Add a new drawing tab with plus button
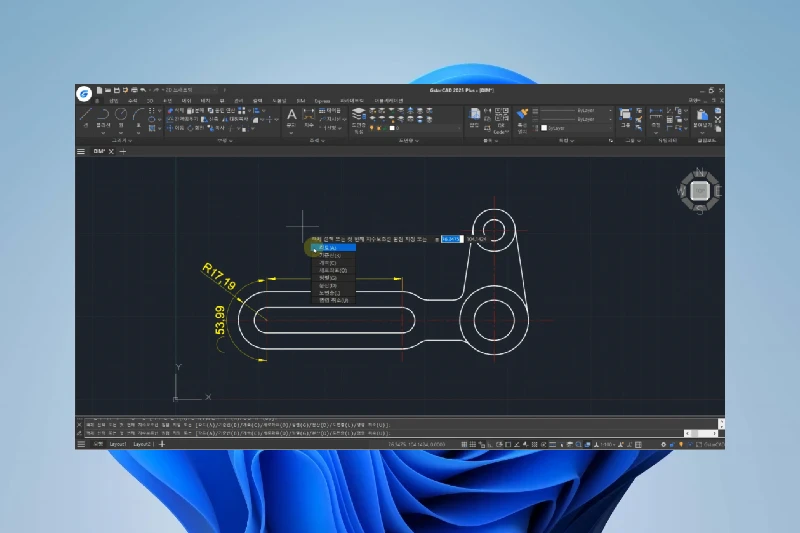The height and width of the screenshot is (533, 800). tap(123, 152)
